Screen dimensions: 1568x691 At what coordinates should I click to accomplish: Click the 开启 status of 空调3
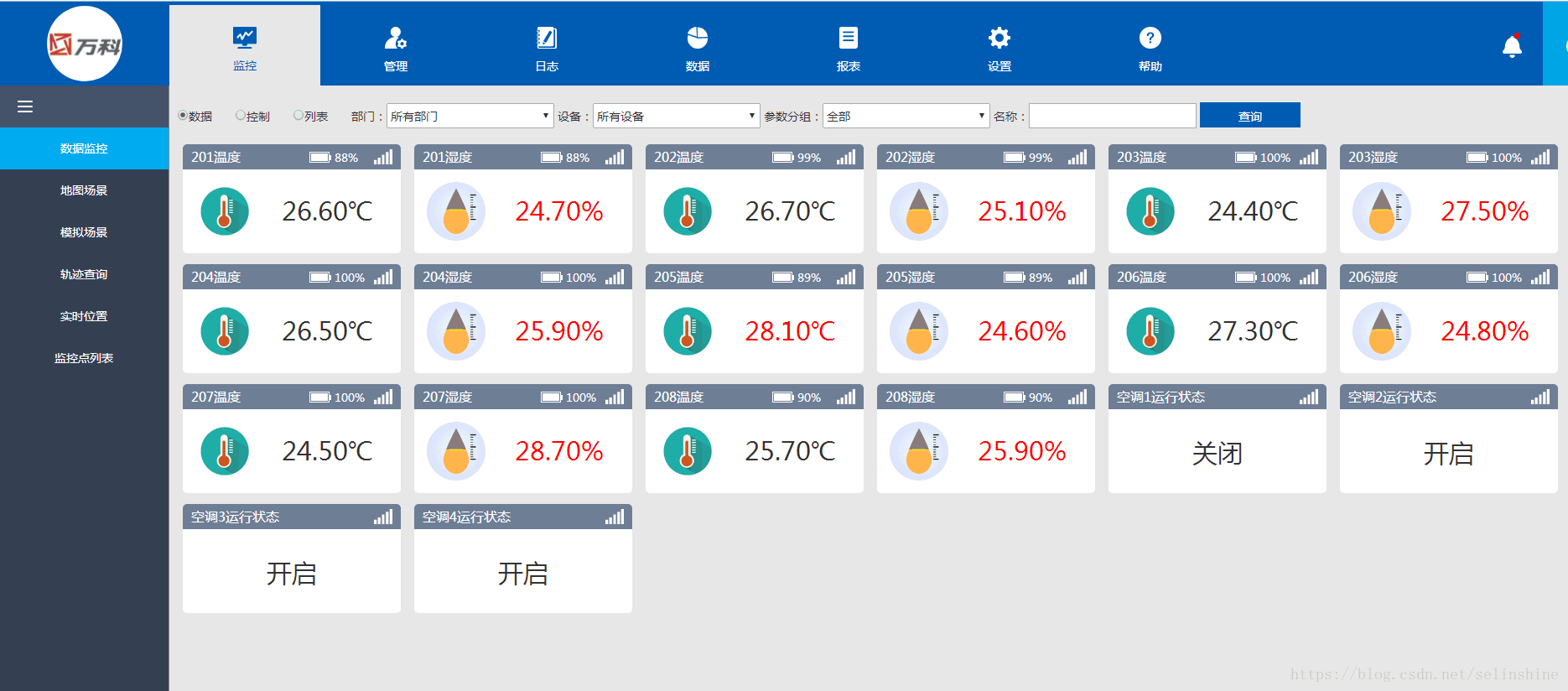point(292,574)
